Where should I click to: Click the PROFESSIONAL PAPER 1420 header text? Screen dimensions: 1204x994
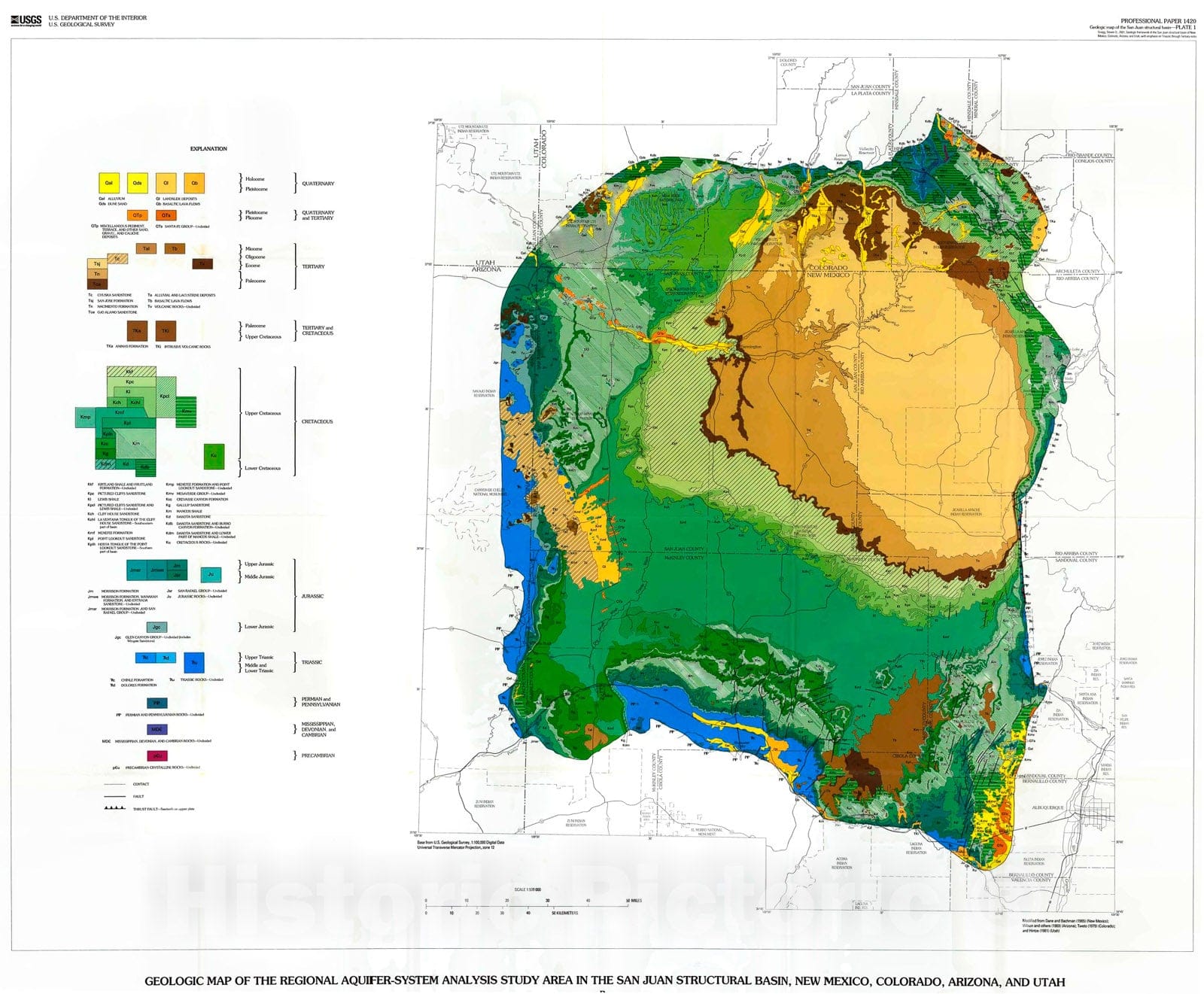(1159, 21)
